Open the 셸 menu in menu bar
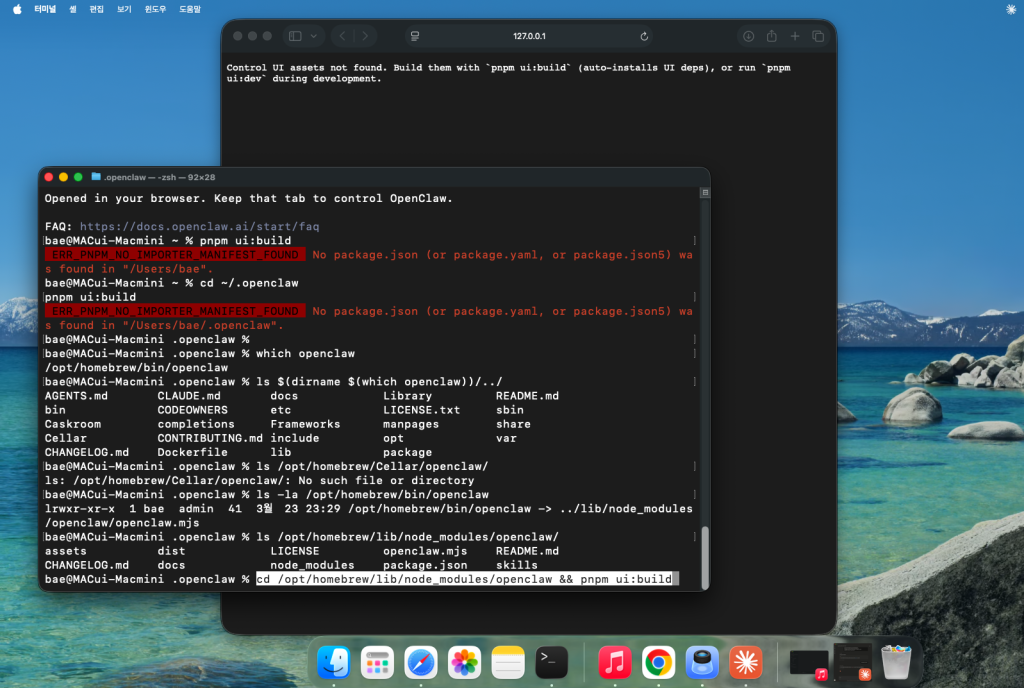1024x688 pixels. (72, 8)
